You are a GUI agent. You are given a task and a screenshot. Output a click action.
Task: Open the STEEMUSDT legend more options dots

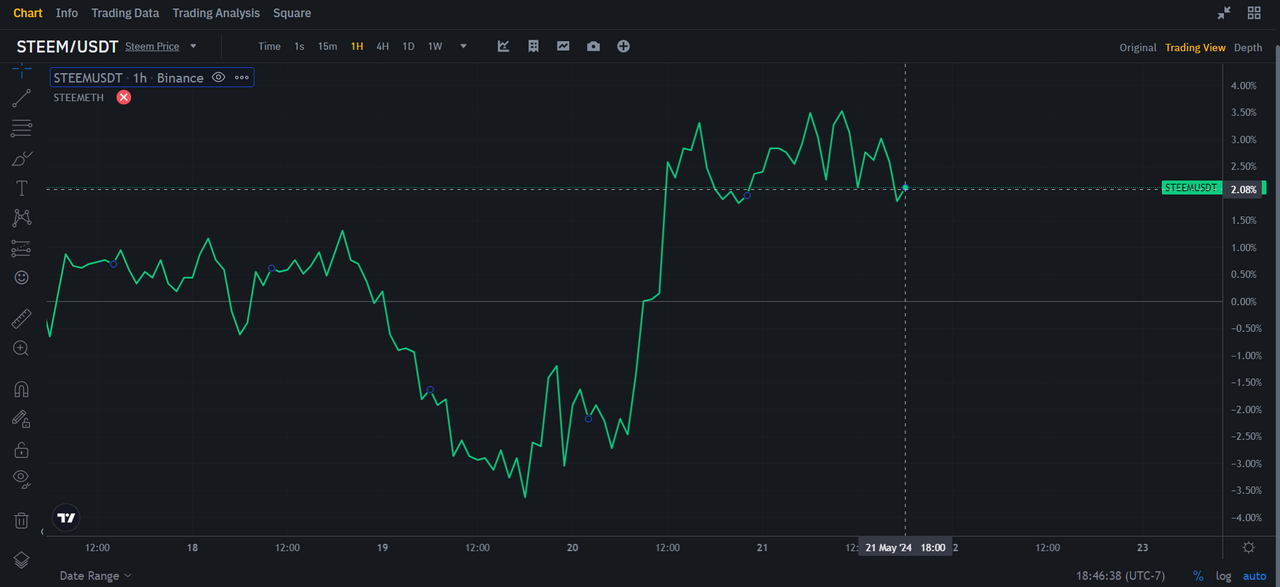[x=242, y=77]
